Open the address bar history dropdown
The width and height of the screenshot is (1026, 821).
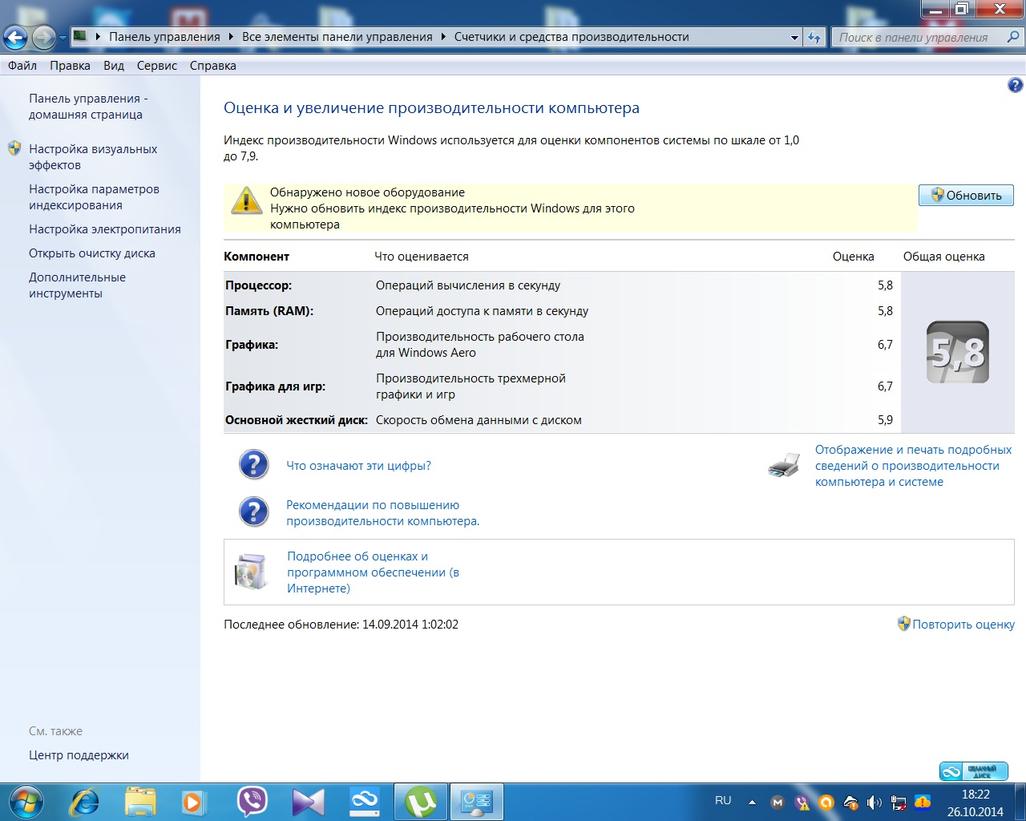[x=794, y=37]
